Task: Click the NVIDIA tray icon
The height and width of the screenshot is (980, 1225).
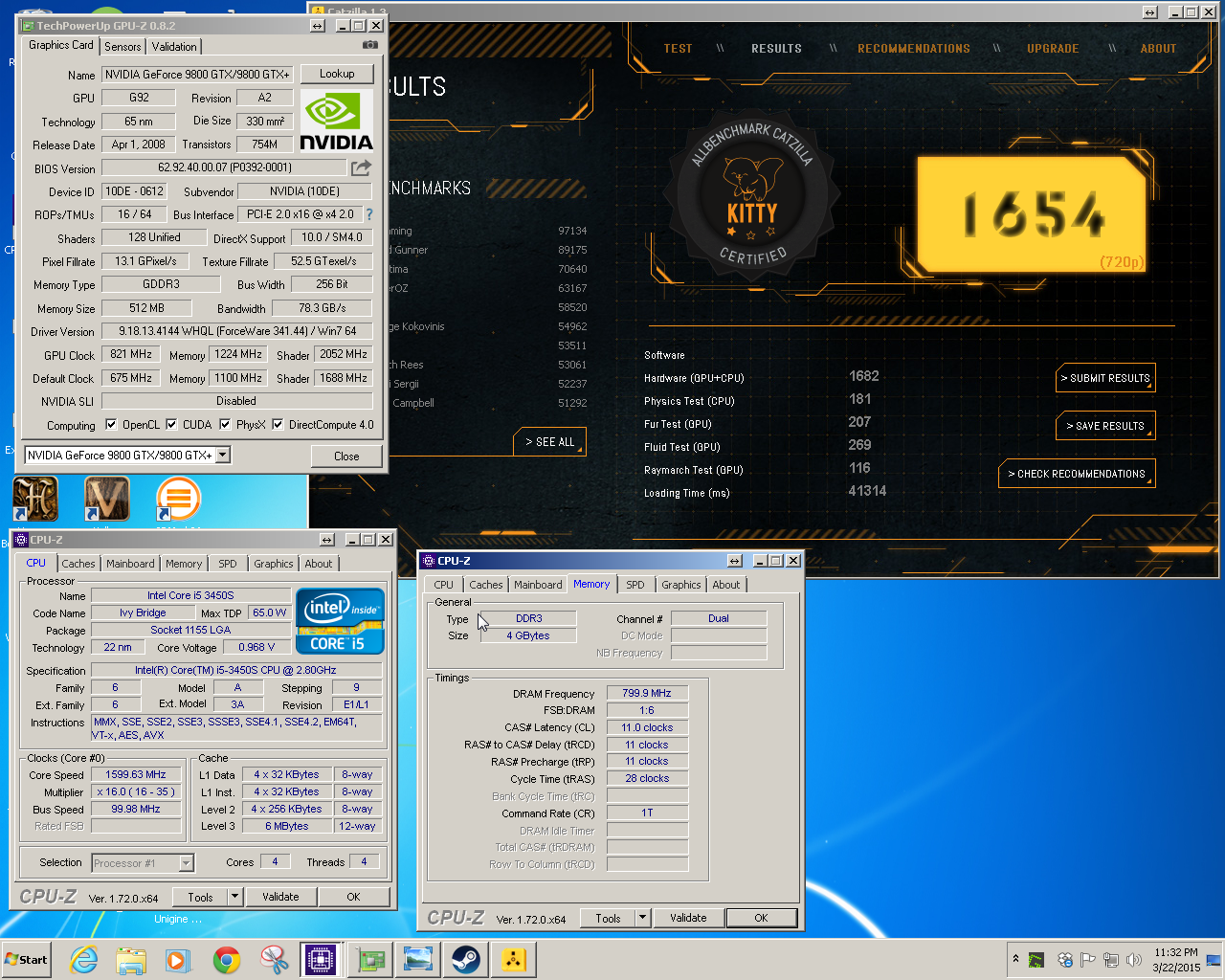Action: (1036, 959)
